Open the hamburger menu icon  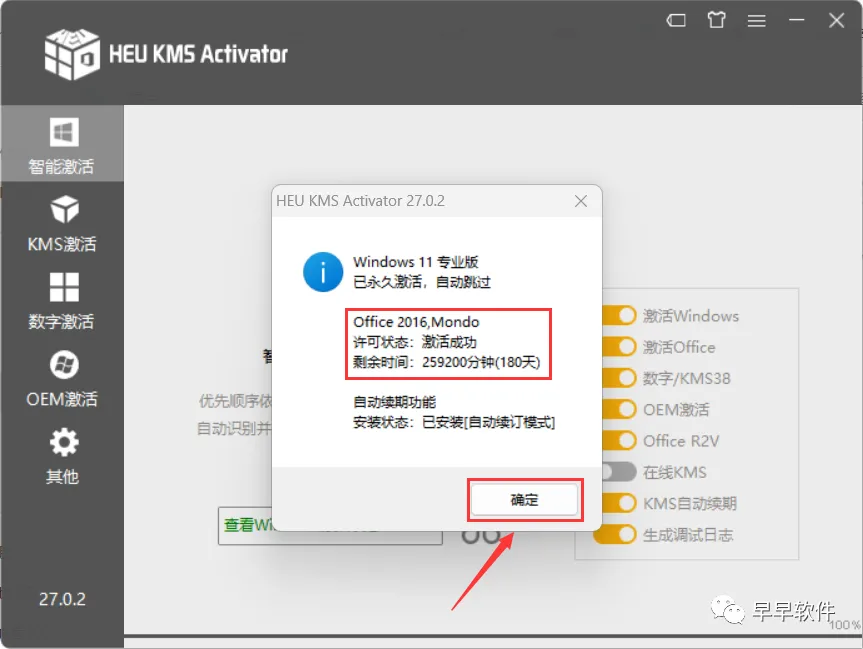point(756,21)
